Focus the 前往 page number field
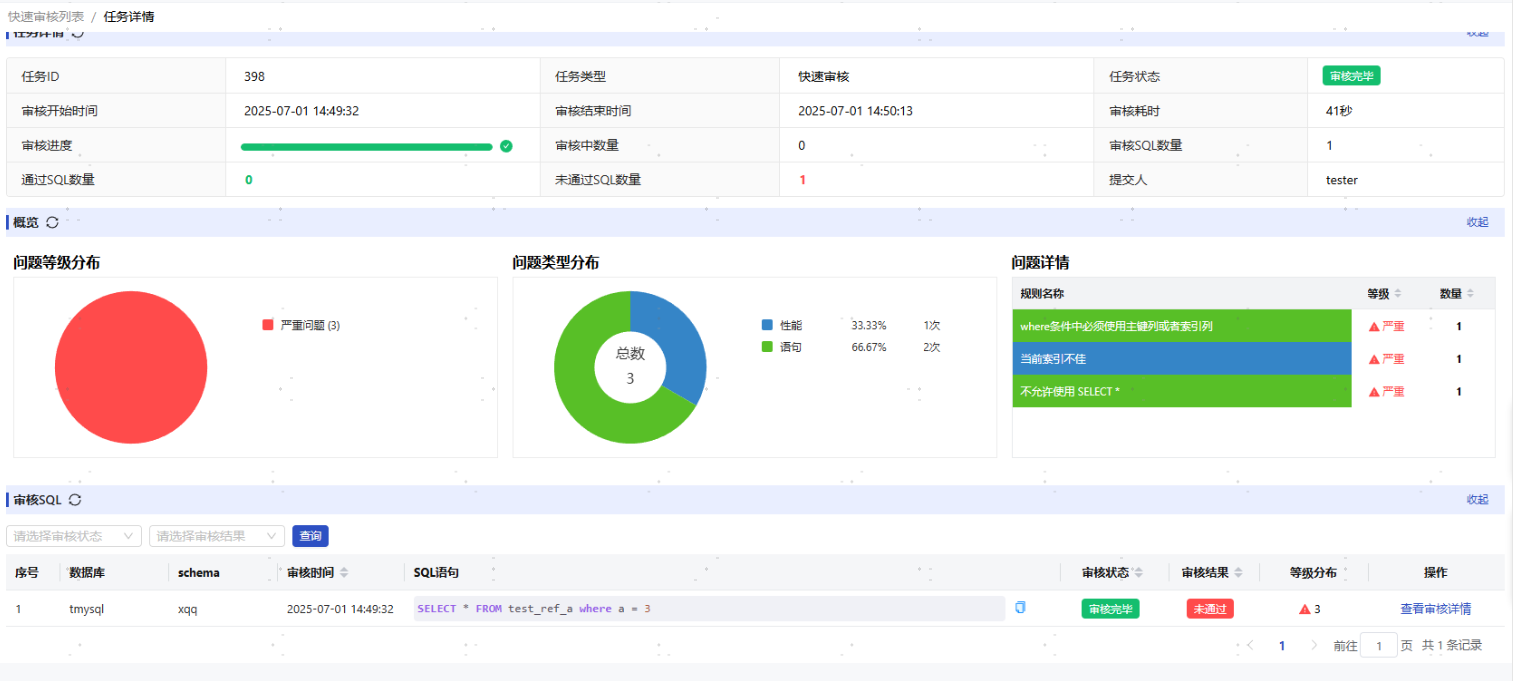This screenshot has width=1513, height=681. pos(1379,646)
